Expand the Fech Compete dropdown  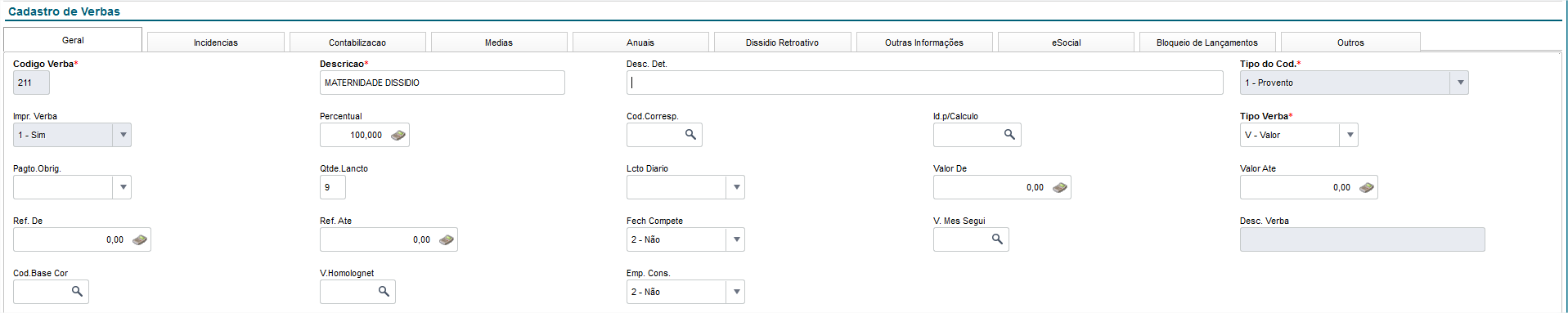[735, 239]
